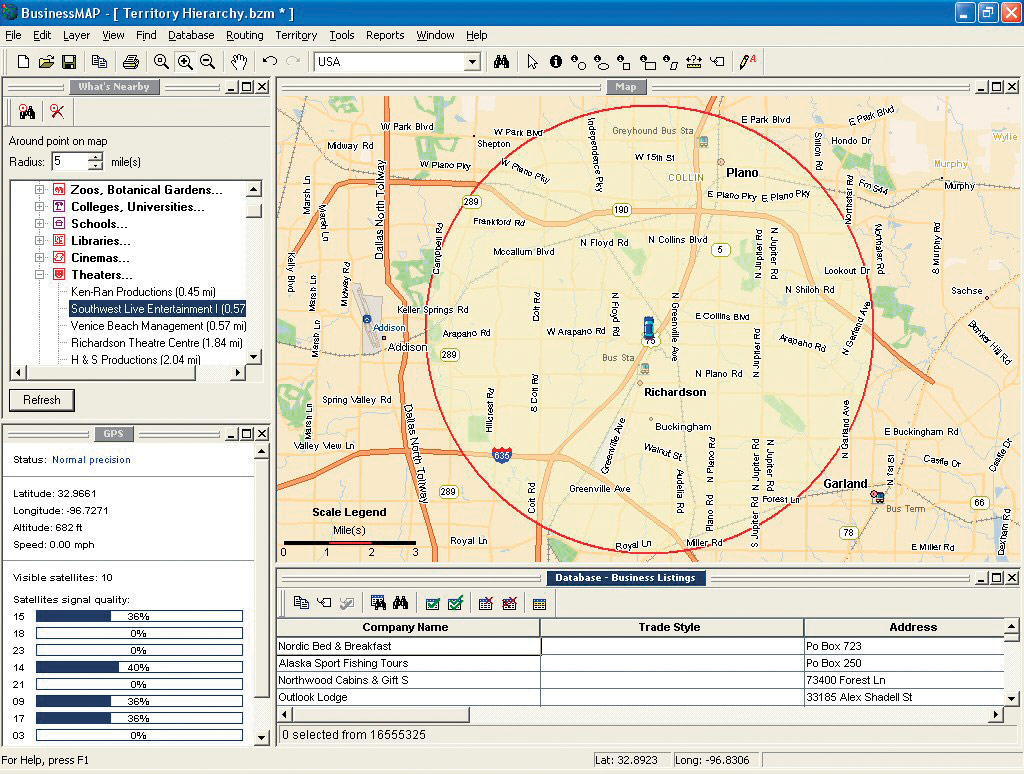Click the Print icon in toolbar
The image size is (1024, 774).
[x=129, y=62]
